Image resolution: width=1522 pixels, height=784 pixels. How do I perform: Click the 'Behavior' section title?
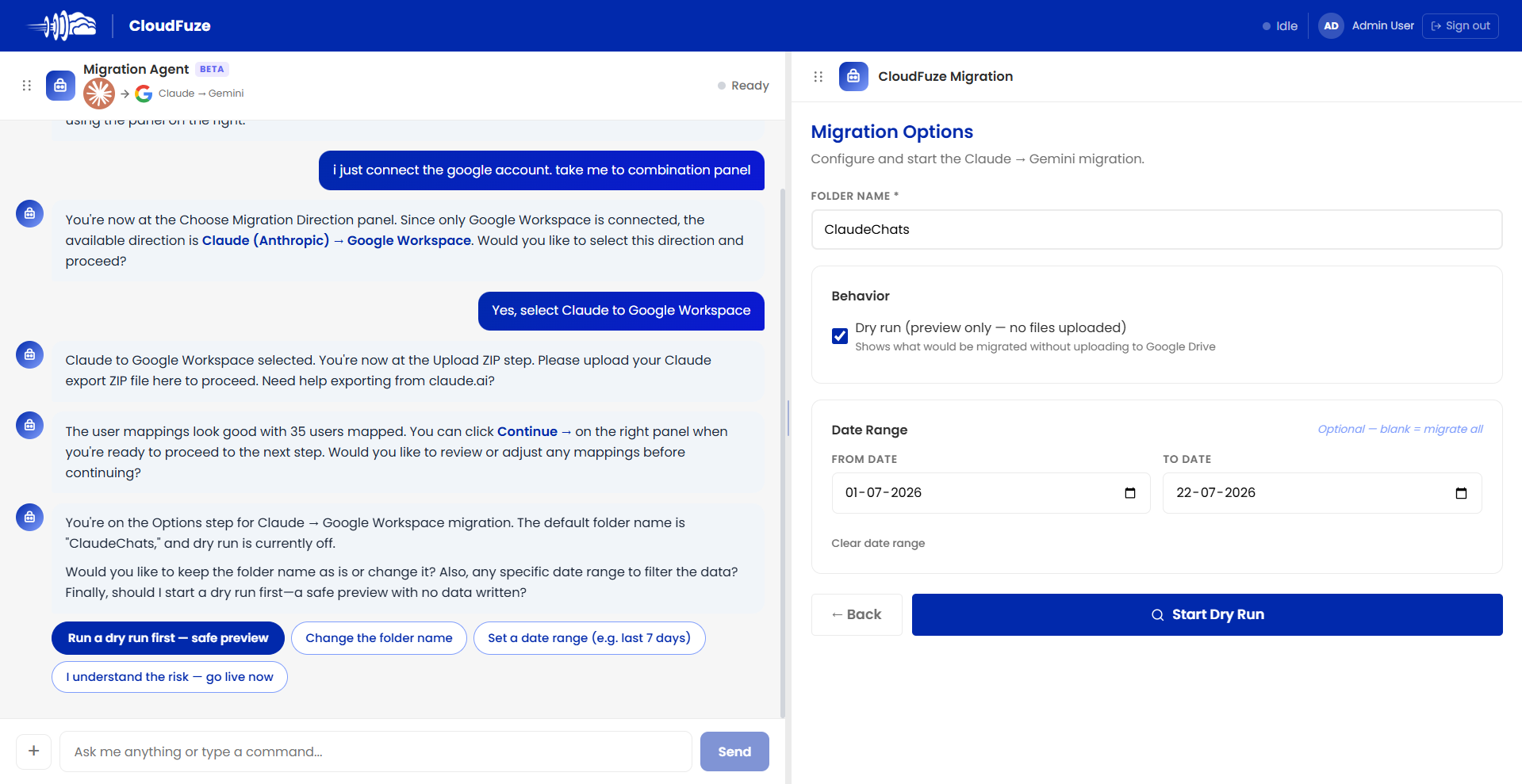point(860,296)
